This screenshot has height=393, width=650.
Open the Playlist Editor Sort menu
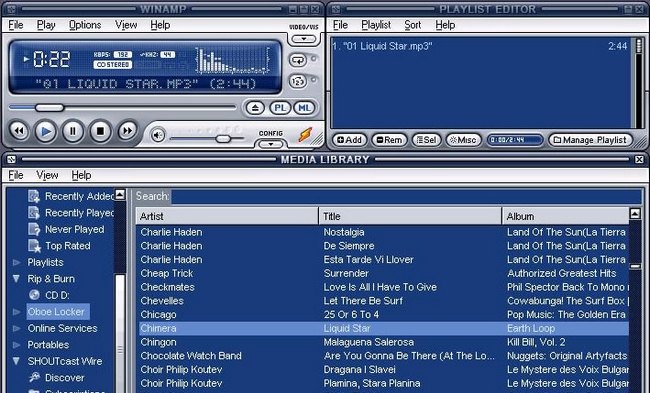pyautogui.click(x=412, y=25)
